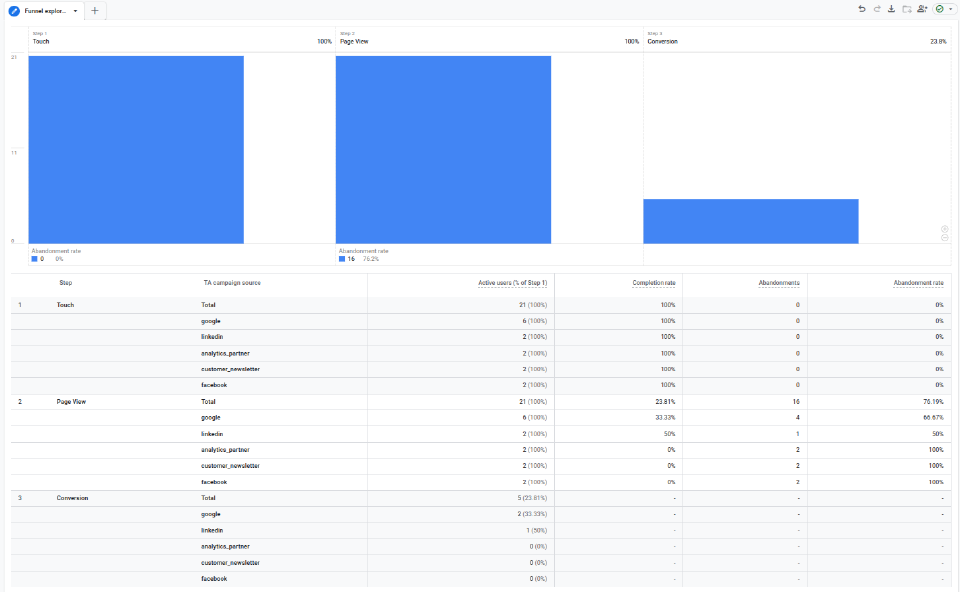Open the green checkmark data quality dropdown
This screenshot has width=960, height=592.
pos(943,9)
